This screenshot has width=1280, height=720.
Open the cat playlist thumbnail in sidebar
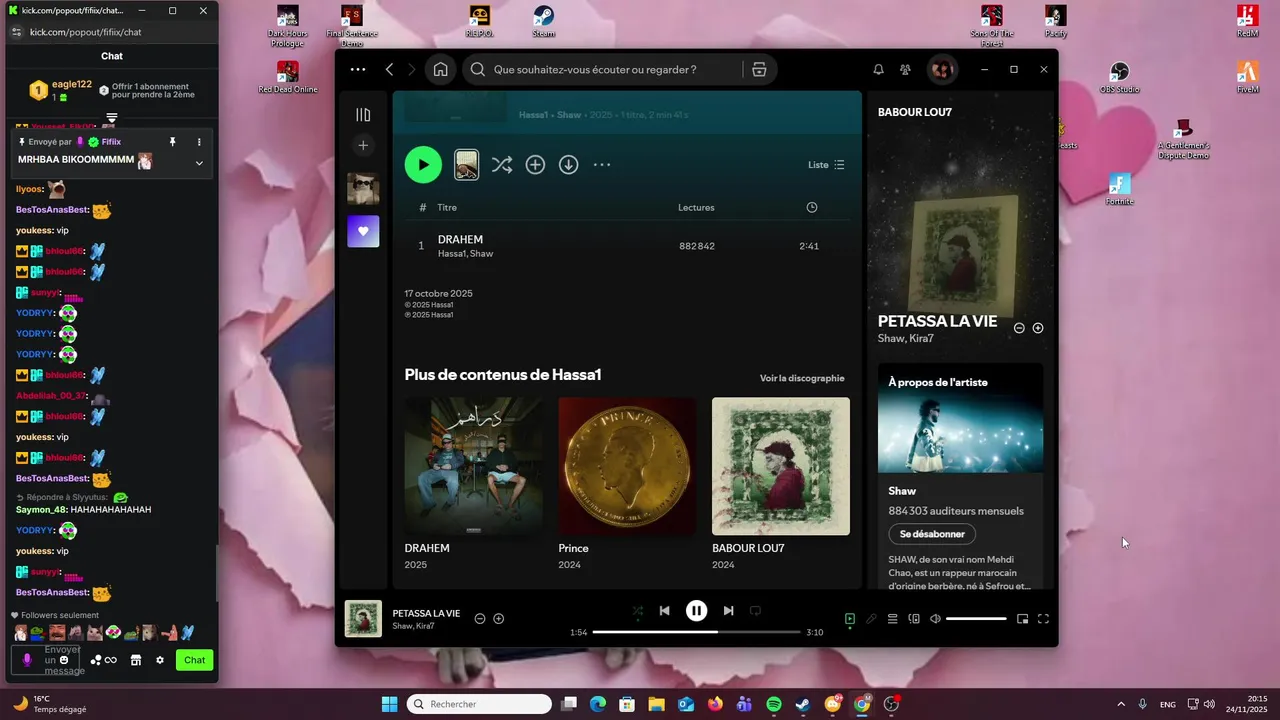363,188
